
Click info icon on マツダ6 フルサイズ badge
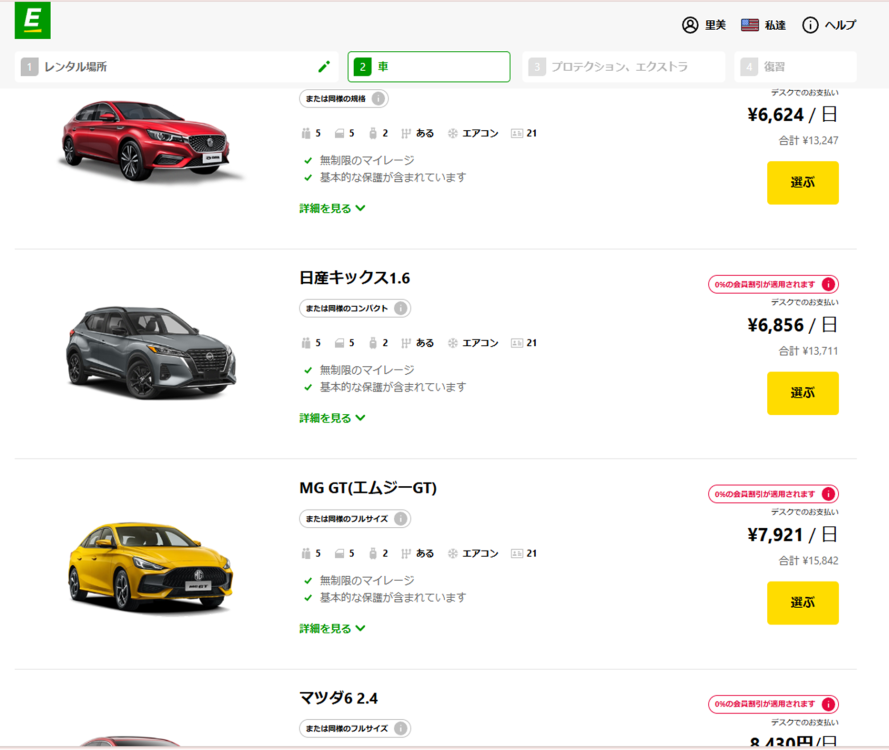400,728
